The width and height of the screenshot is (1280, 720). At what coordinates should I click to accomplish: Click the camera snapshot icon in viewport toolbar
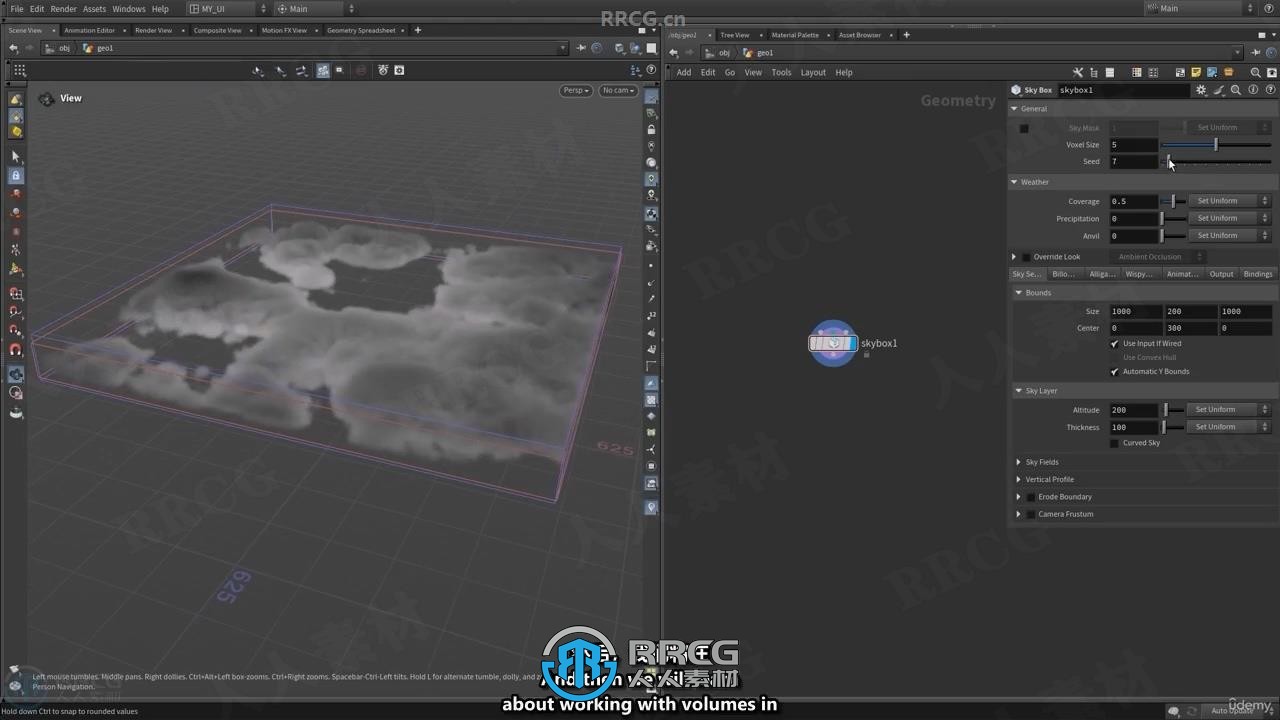[x=399, y=70]
